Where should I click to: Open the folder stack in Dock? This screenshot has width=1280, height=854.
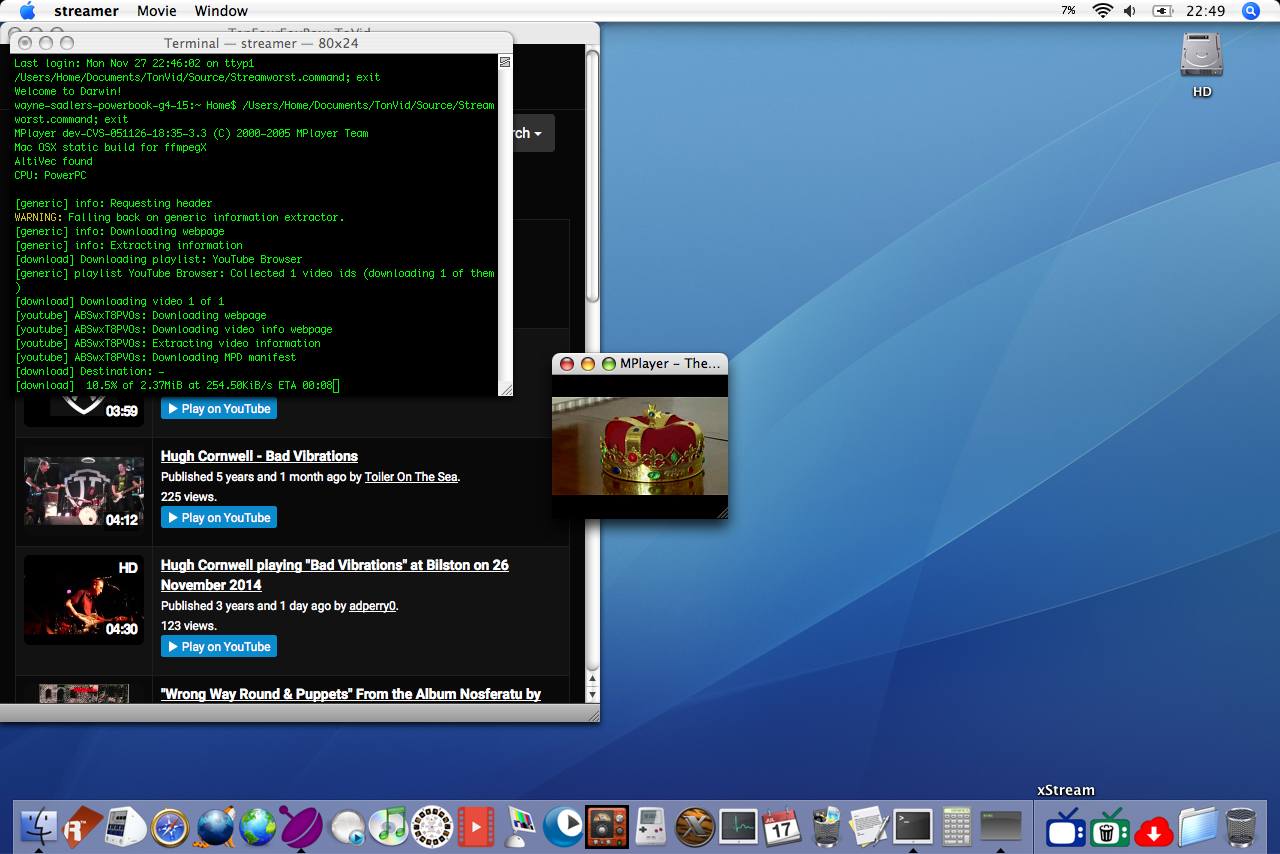click(x=1197, y=826)
